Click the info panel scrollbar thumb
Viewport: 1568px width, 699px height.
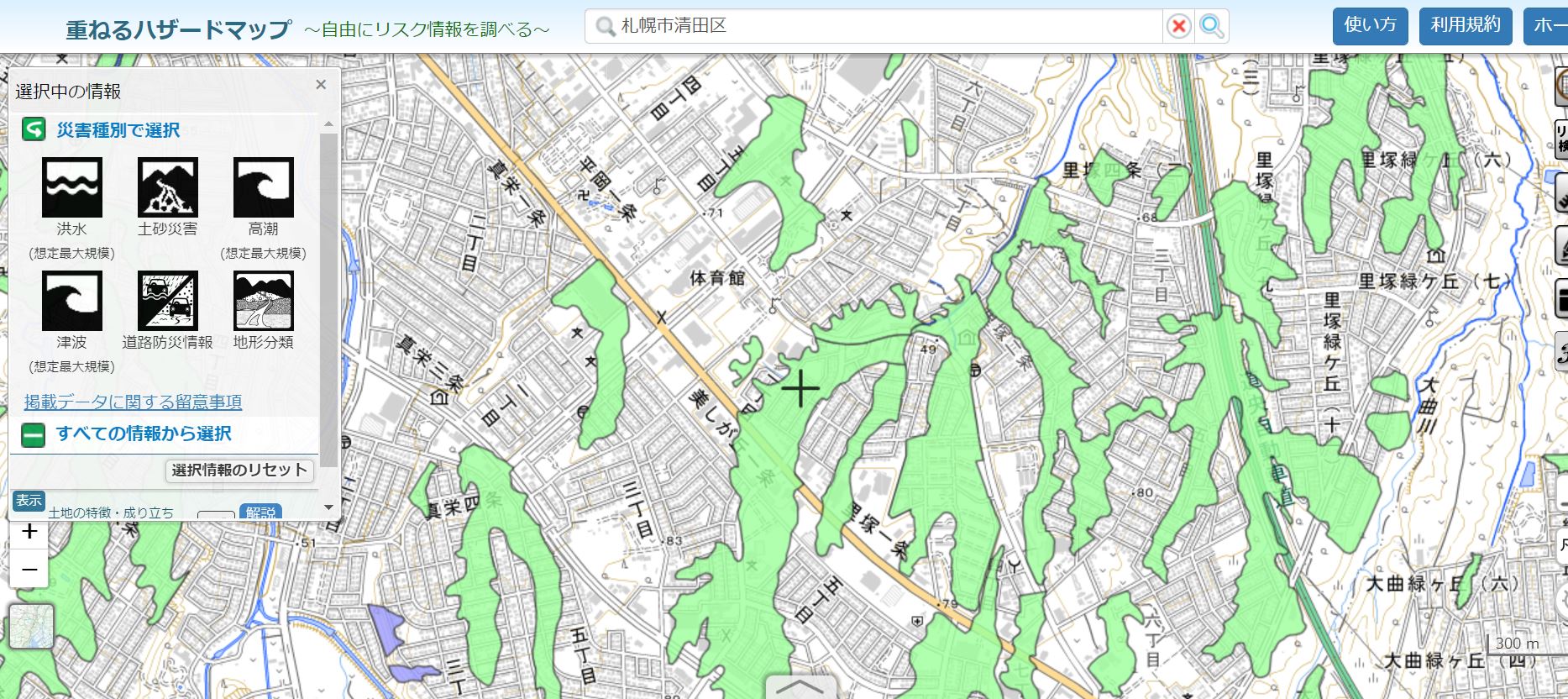click(x=329, y=300)
